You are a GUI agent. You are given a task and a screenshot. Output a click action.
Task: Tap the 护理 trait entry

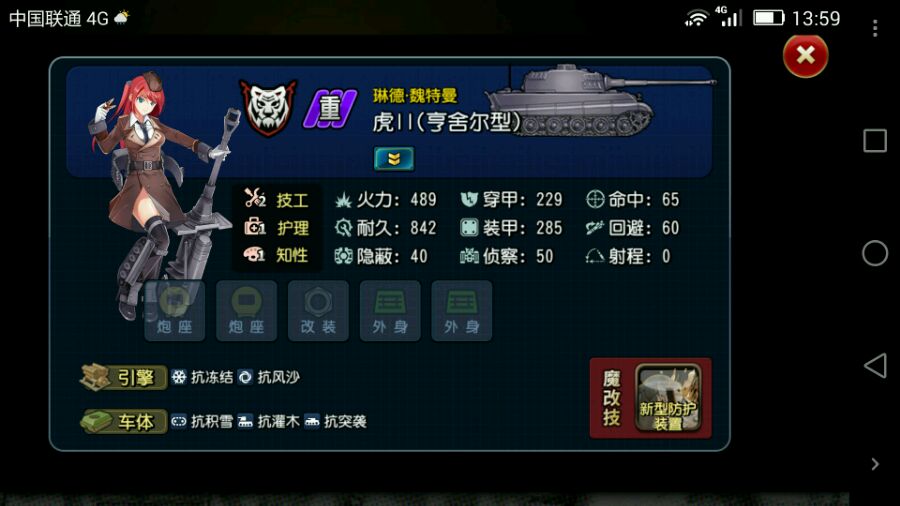tap(277, 227)
